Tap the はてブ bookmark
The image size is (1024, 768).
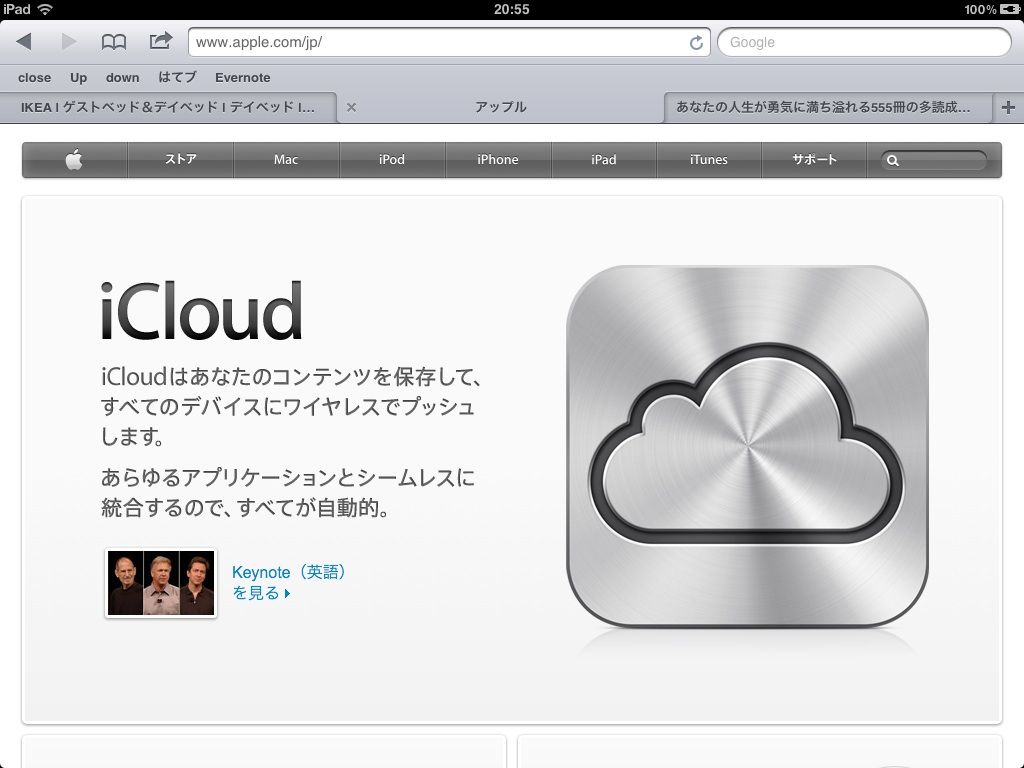coord(178,78)
